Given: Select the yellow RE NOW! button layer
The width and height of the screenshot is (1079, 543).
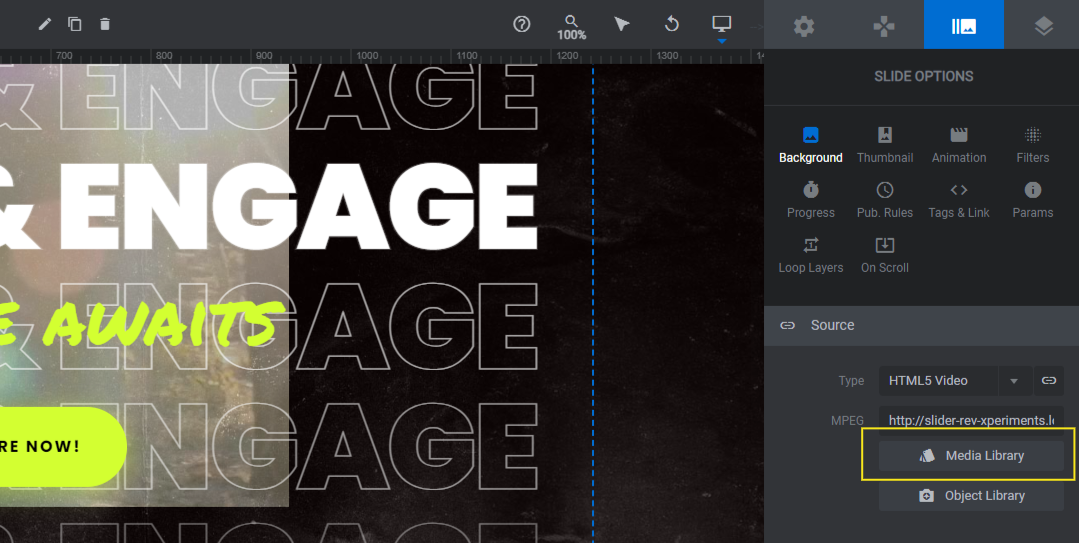Looking at the screenshot, I should click(x=63, y=446).
